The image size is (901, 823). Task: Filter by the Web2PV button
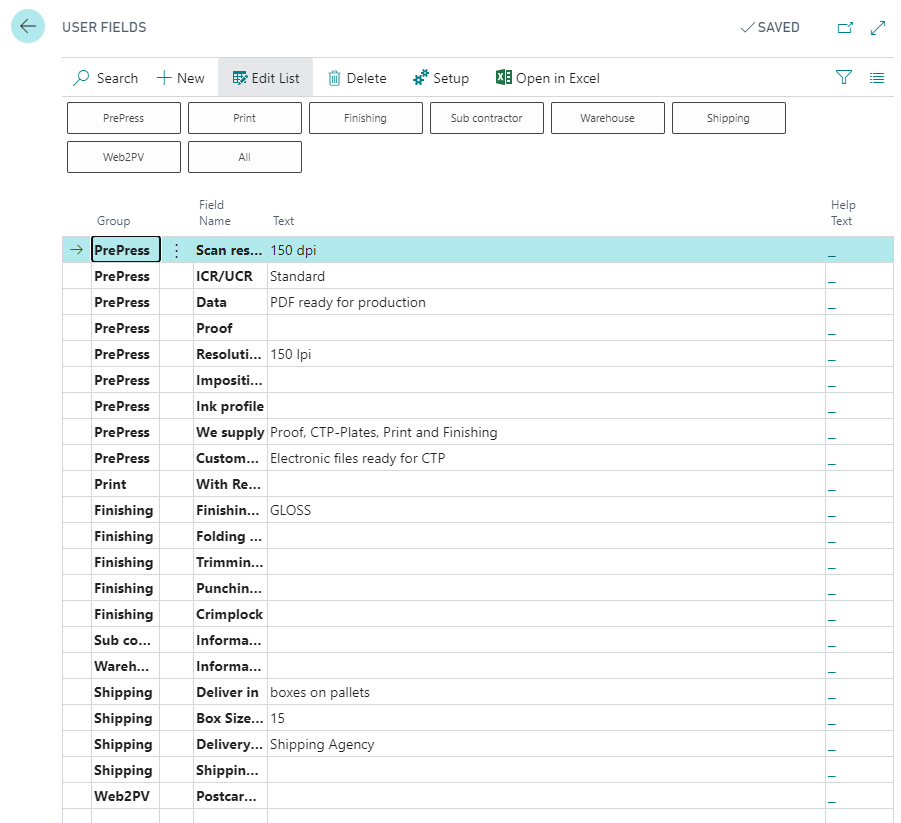[x=124, y=157]
